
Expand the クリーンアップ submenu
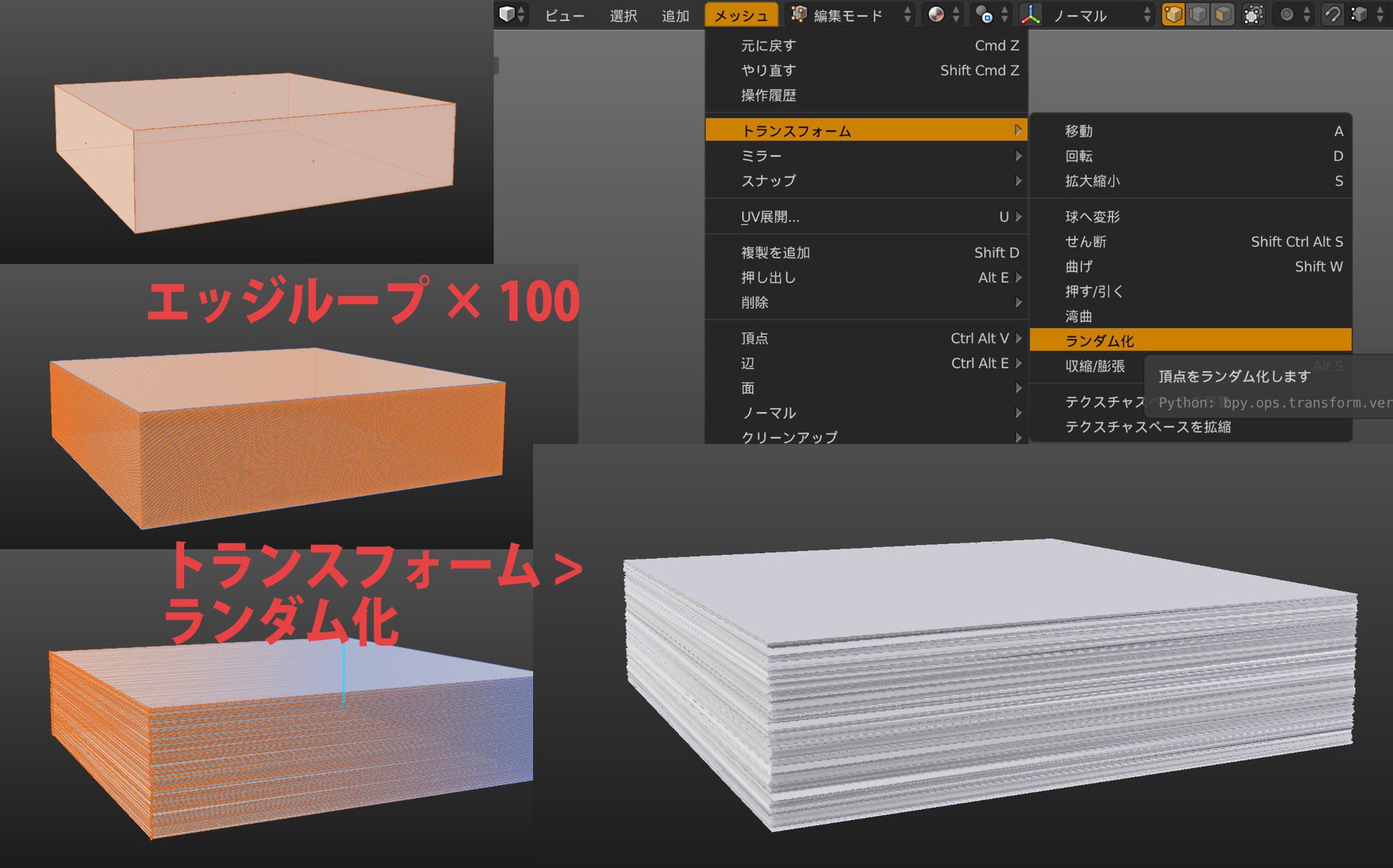pyautogui.click(x=866, y=435)
